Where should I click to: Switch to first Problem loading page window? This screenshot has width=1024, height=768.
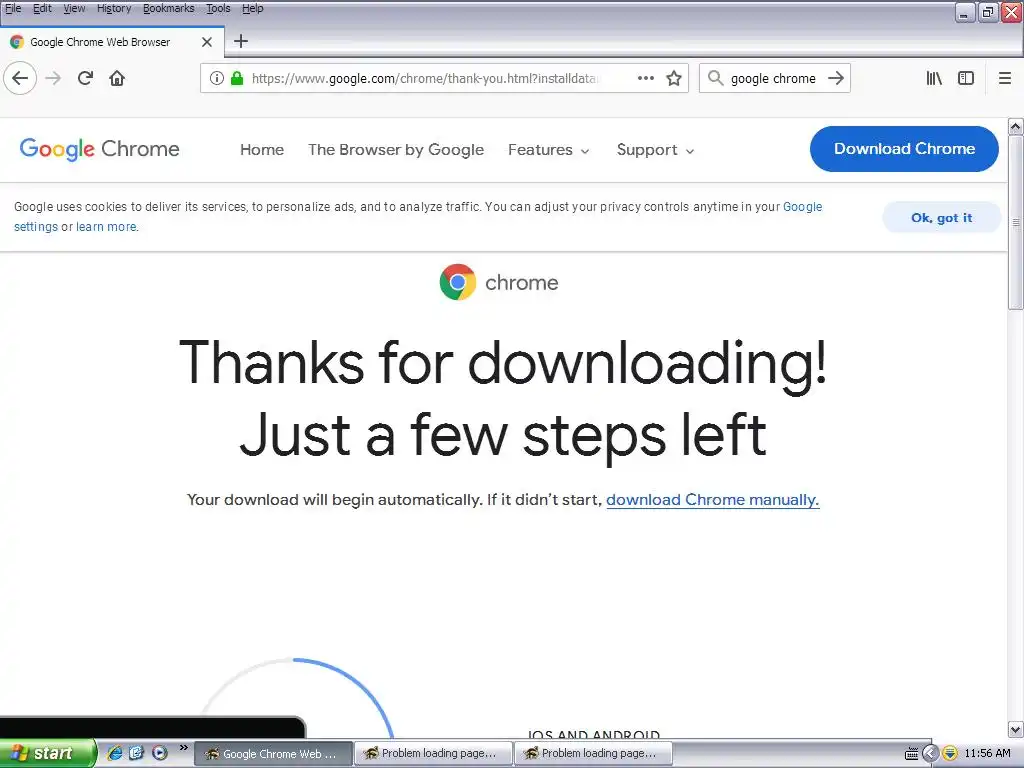(433, 754)
